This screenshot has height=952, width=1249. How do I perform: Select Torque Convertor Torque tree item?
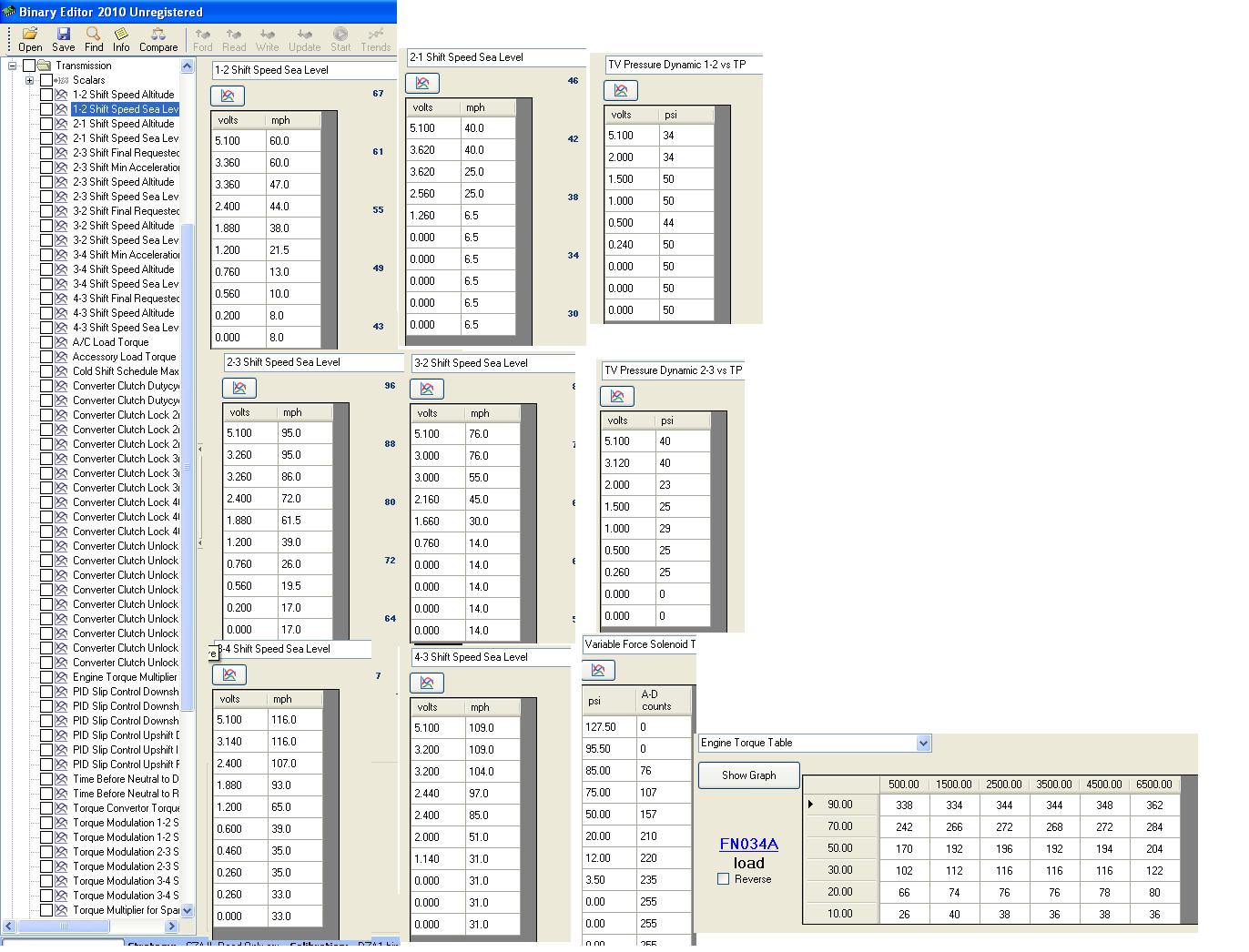tap(127, 808)
